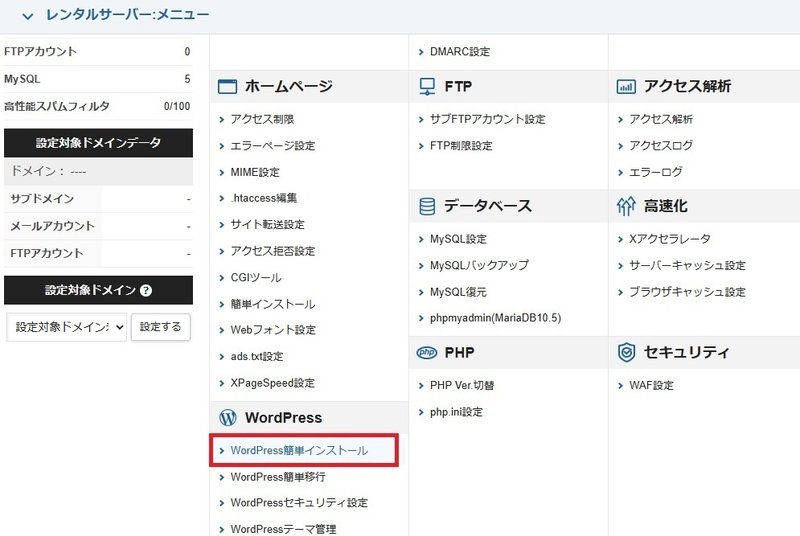The height and width of the screenshot is (536, 800).
Task: Open FTP制限設定
Action: pos(461,146)
